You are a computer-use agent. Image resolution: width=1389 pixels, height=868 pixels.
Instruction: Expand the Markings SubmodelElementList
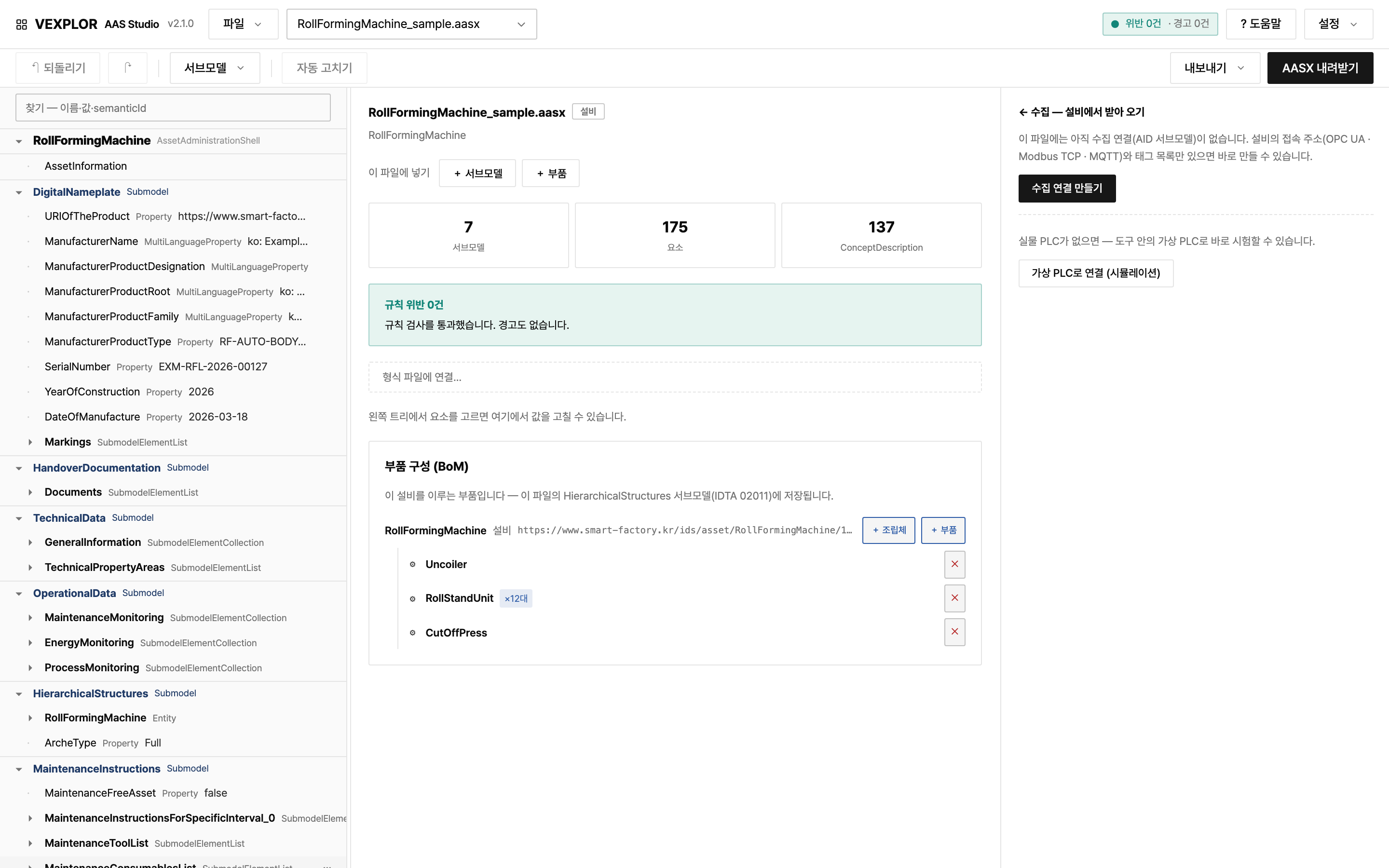(30, 442)
